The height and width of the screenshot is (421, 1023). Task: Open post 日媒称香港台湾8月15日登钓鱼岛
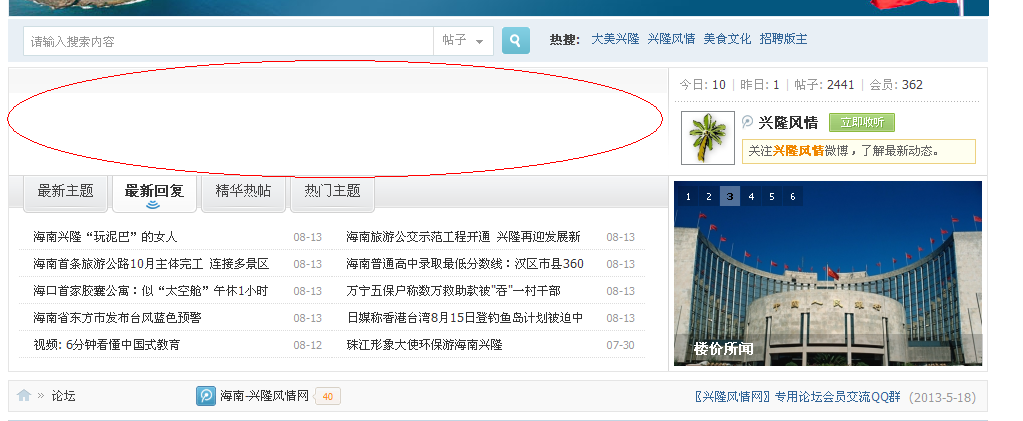pyautogui.click(x=465, y=318)
